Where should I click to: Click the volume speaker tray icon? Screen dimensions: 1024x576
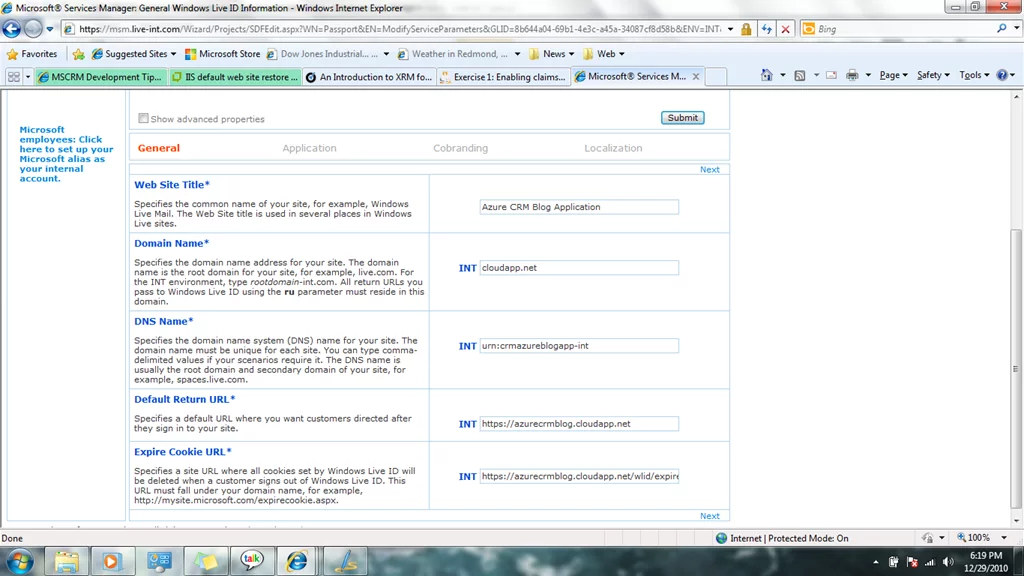tap(948, 562)
